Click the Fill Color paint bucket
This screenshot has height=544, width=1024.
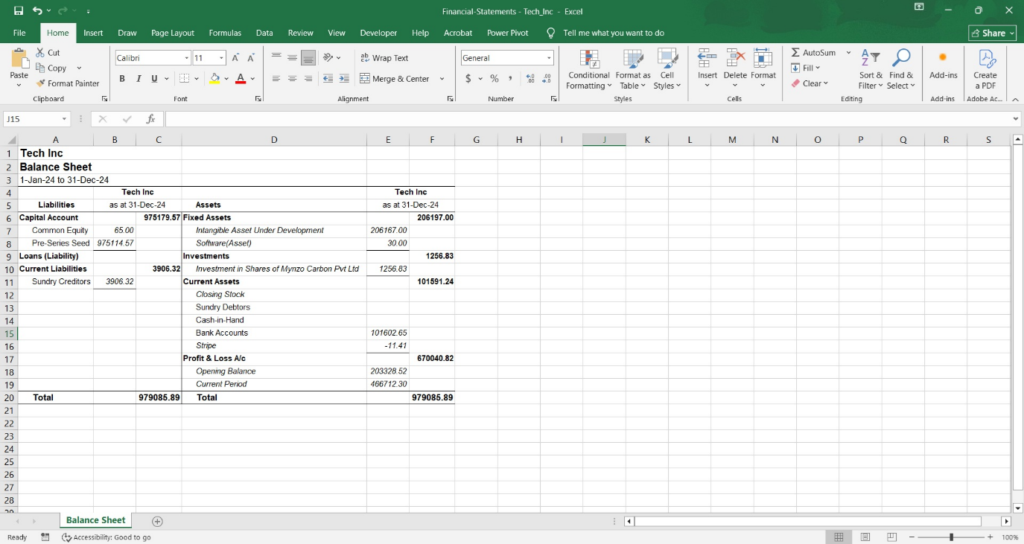pyautogui.click(x=215, y=78)
